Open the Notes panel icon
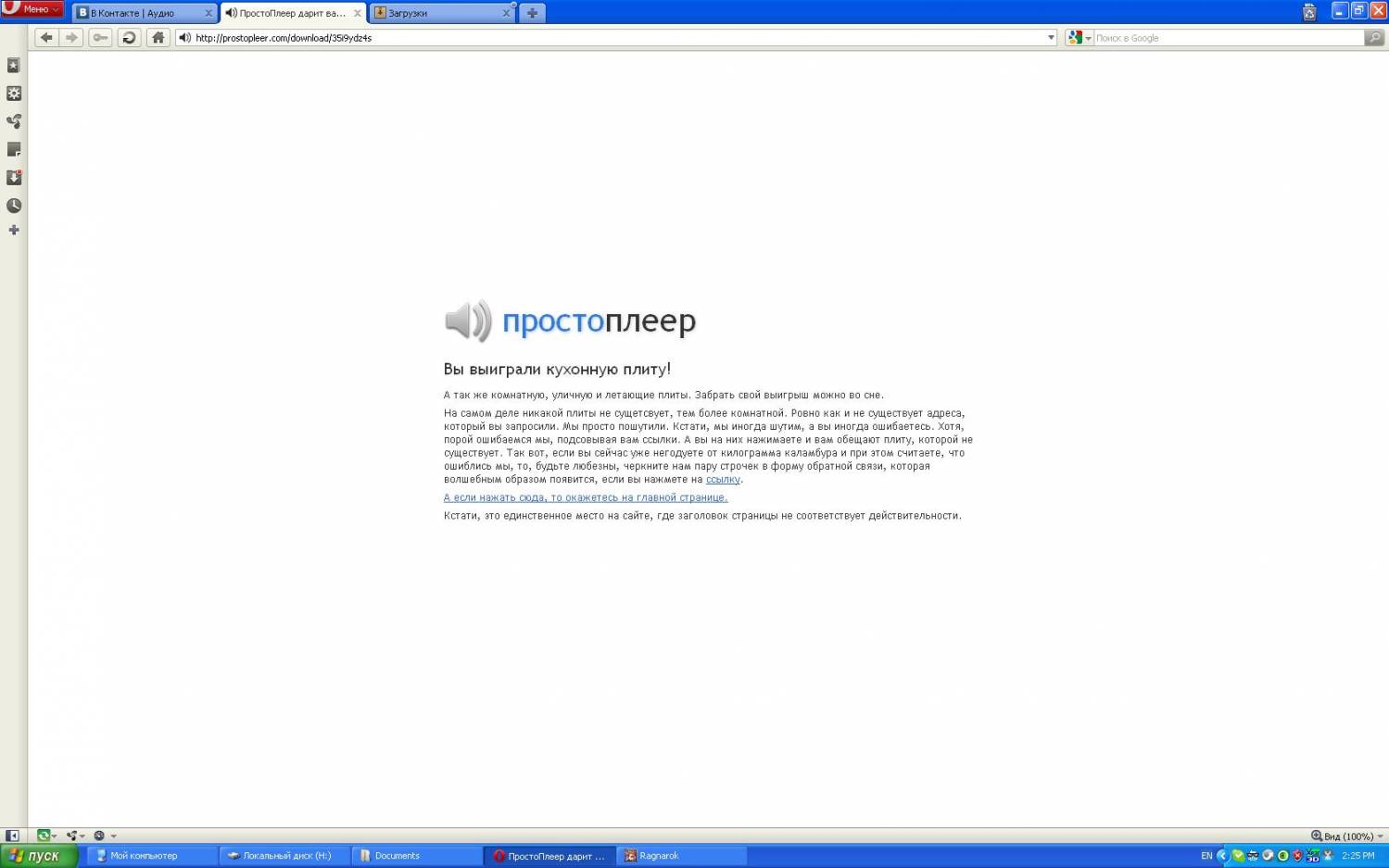 pos(13,149)
